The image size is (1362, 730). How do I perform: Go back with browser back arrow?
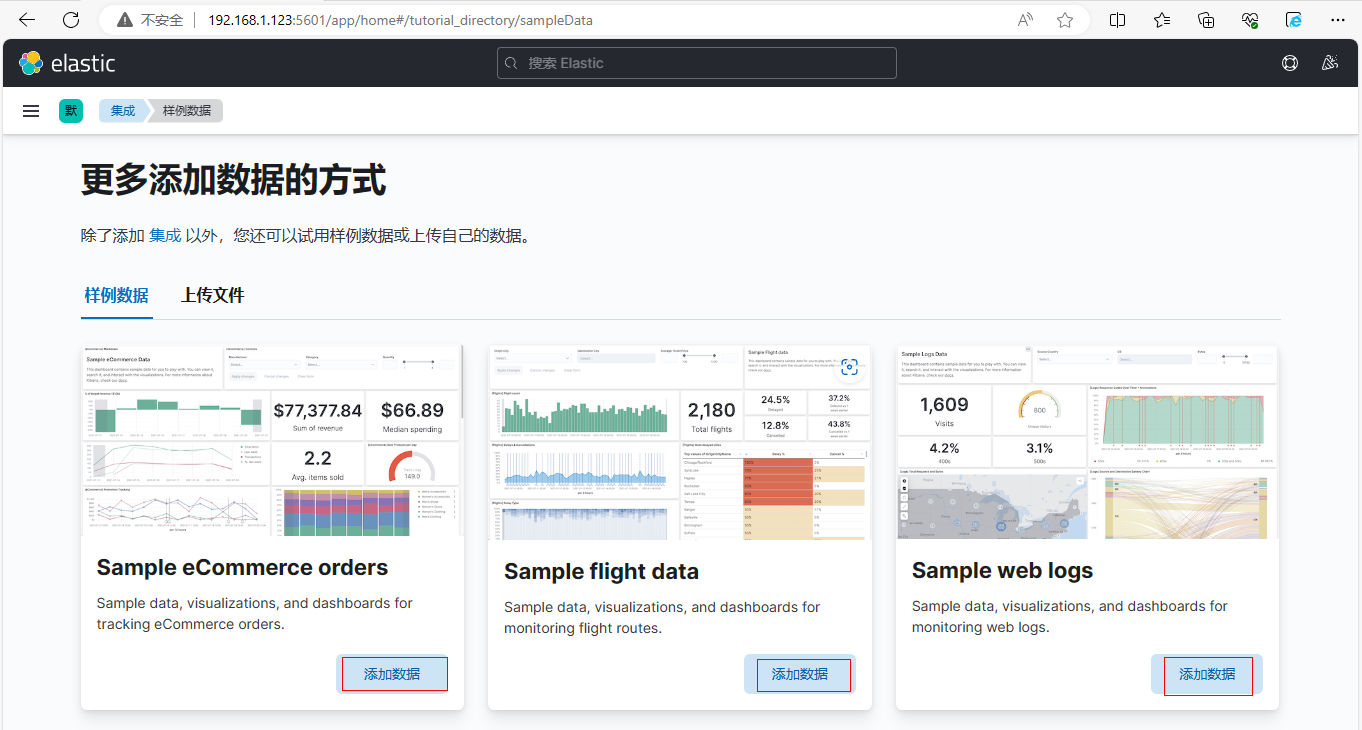click(27, 20)
